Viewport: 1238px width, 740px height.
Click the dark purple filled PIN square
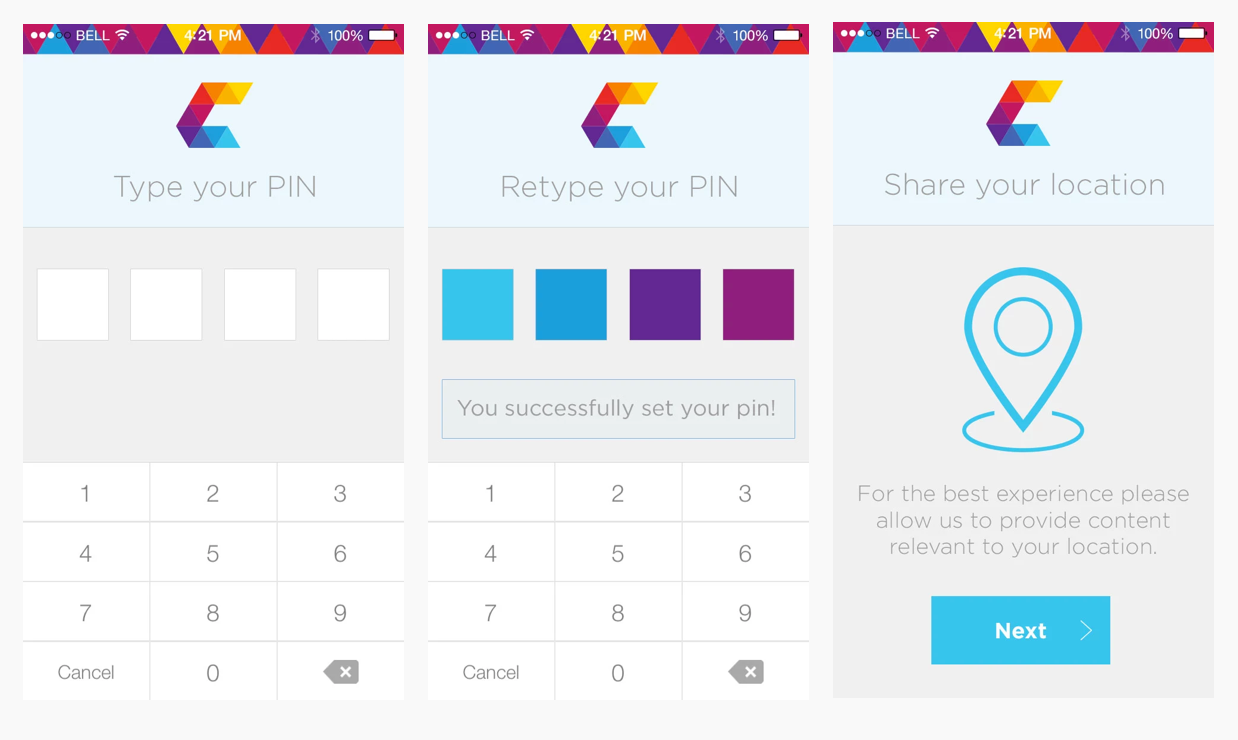click(x=665, y=304)
